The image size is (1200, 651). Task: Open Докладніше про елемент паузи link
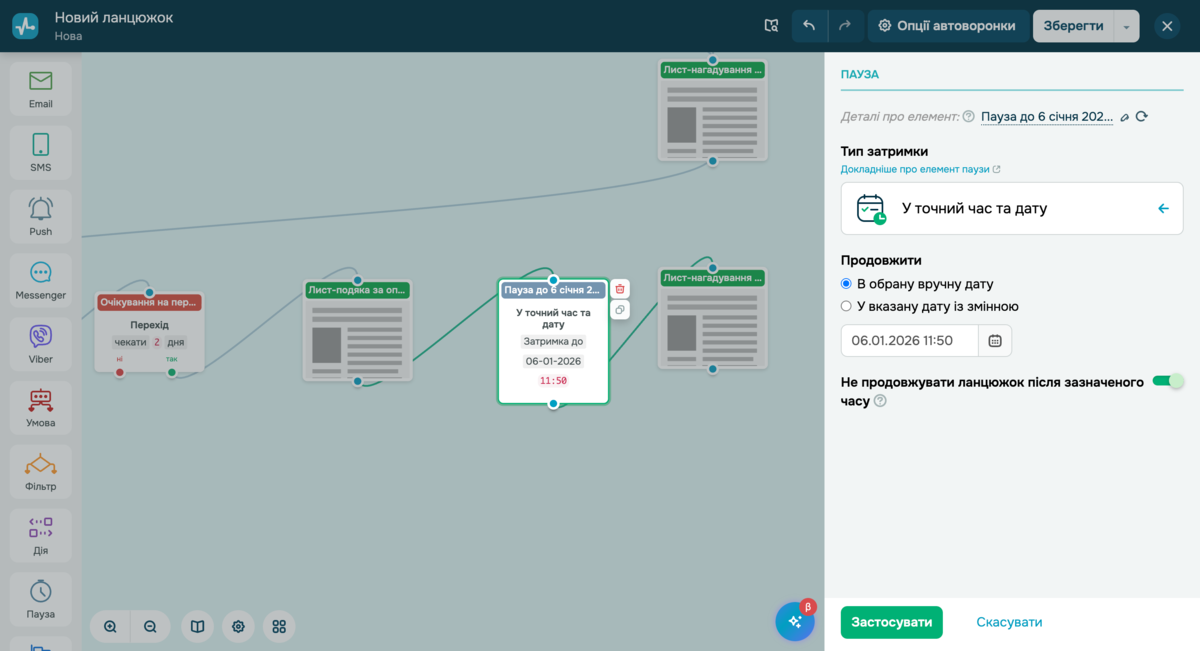(920, 169)
